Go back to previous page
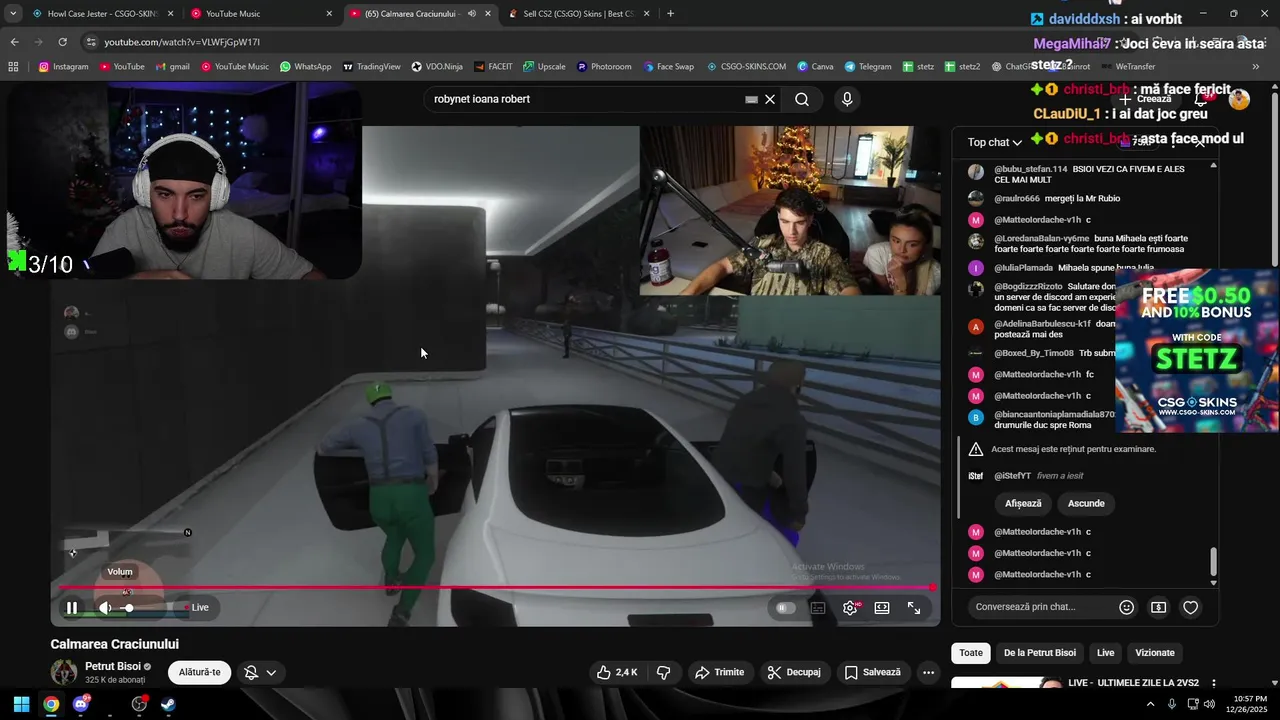The height and width of the screenshot is (720, 1280). tap(14, 42)
